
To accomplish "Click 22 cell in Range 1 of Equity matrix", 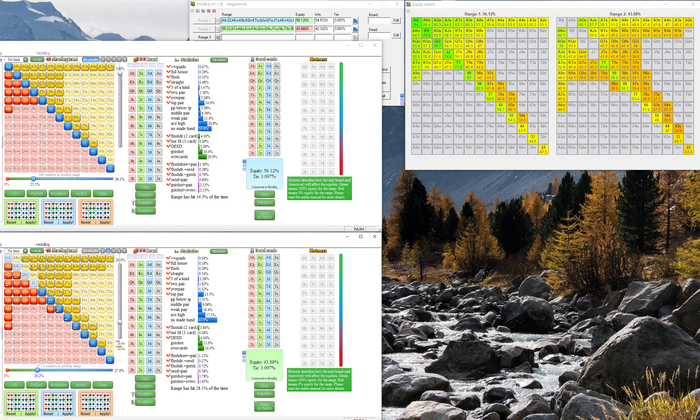I will pos(543,150).
